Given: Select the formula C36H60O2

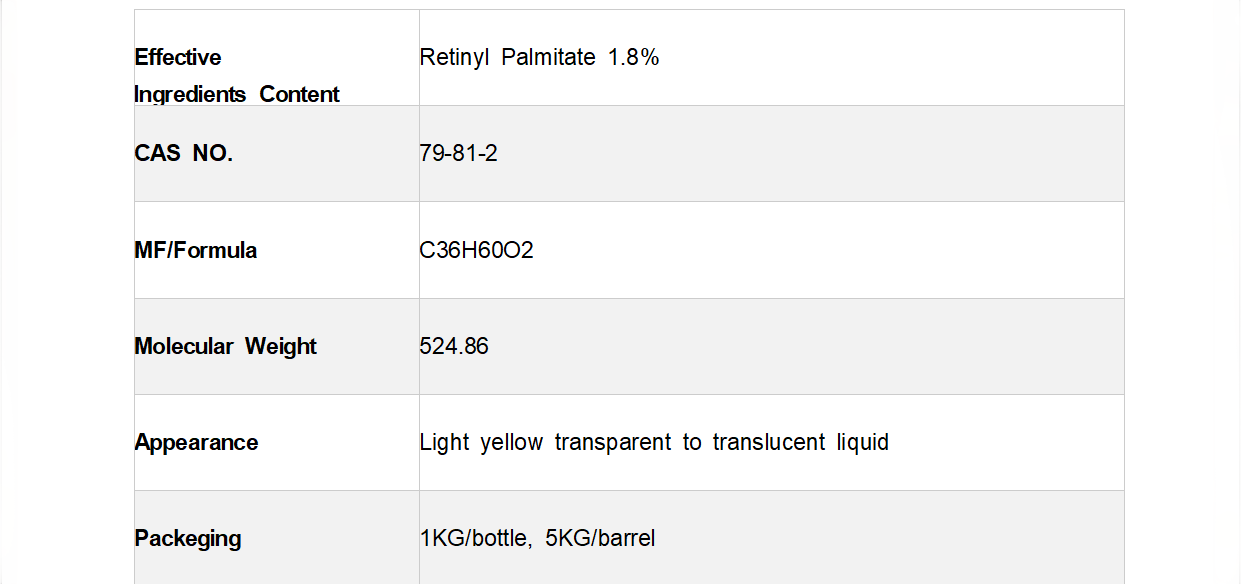Looking at the screenshot, I should pyautogui.click(x=476, y=250).
